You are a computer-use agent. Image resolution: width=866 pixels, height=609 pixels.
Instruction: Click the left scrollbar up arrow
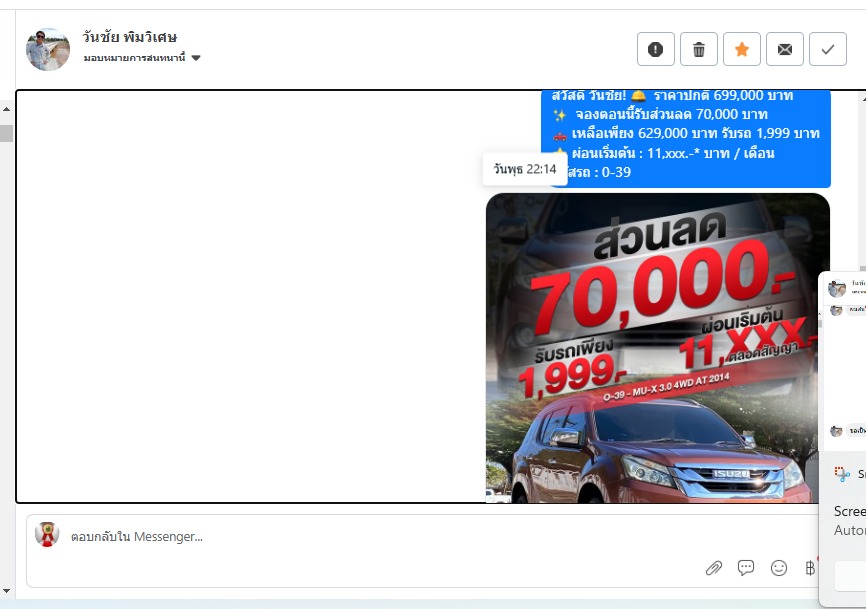[7, 109]
